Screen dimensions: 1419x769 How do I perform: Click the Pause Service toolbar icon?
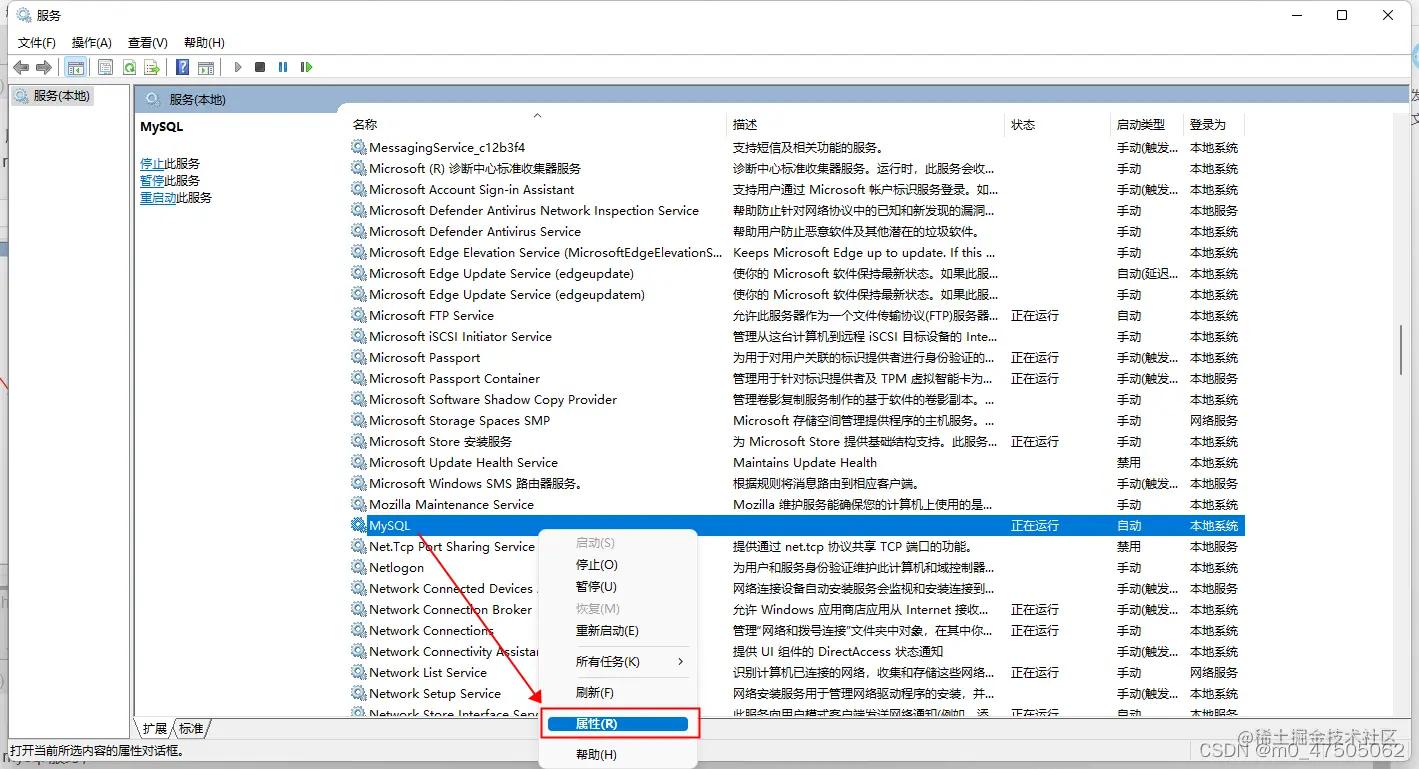pyautogui.click(x=283, y=67)
